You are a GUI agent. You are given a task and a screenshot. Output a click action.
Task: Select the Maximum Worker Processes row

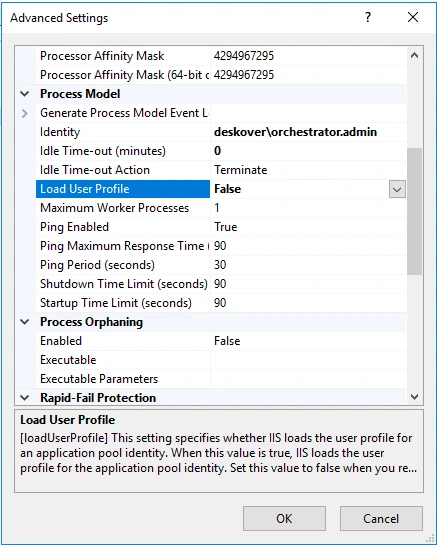click(x=221, y=208)
